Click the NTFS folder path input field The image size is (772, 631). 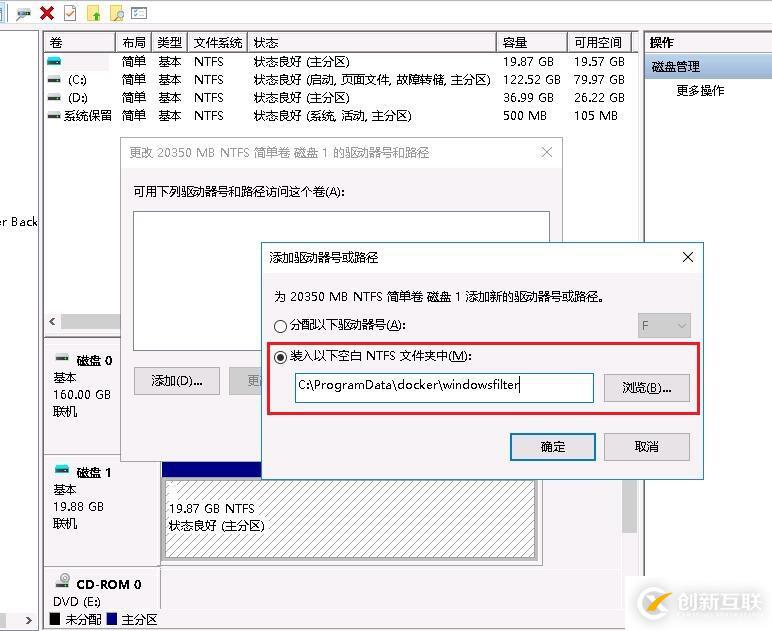click(444, 387)
